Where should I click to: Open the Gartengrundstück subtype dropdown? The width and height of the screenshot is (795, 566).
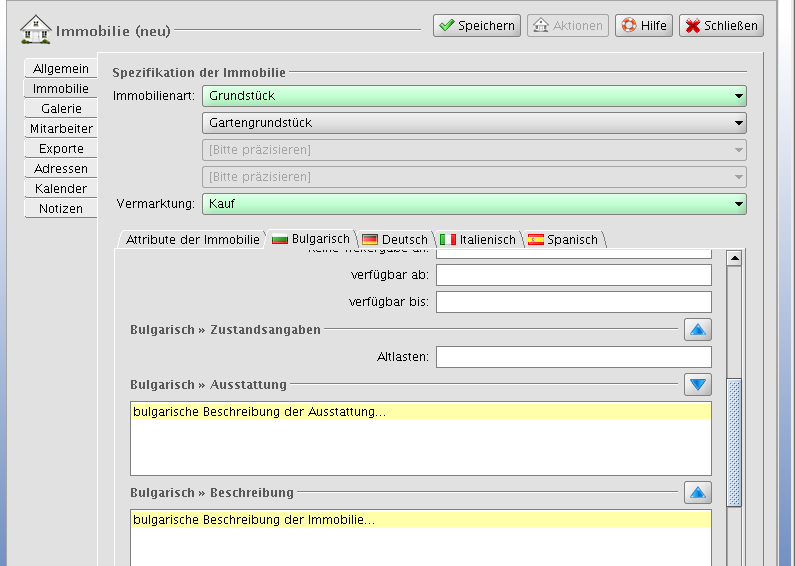point(474,123)
